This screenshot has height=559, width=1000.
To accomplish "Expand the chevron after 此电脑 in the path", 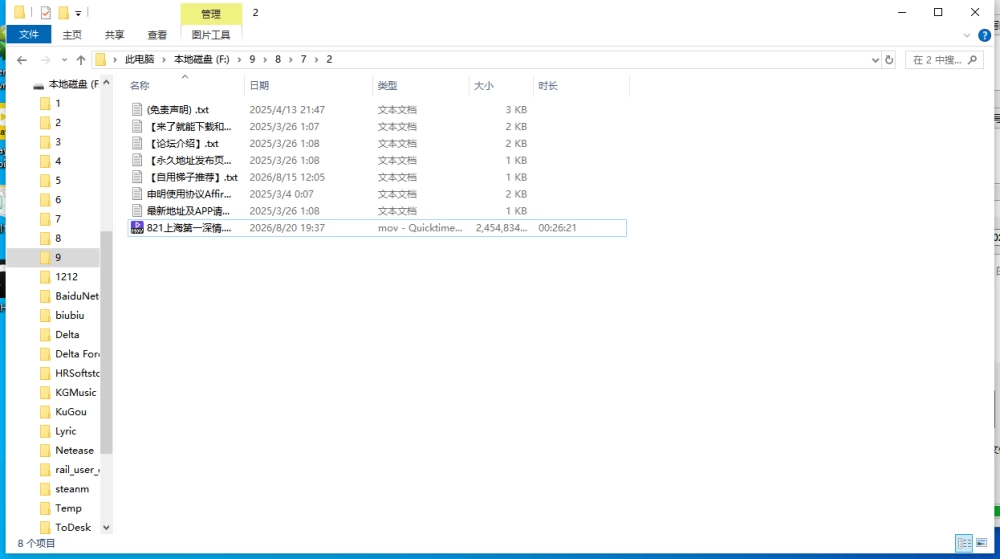I will 164,59.
